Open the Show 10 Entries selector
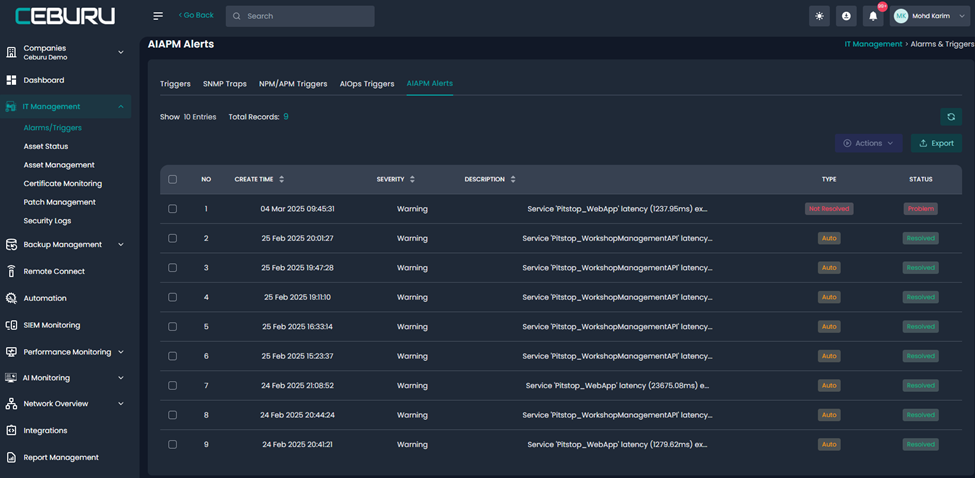 188,117
